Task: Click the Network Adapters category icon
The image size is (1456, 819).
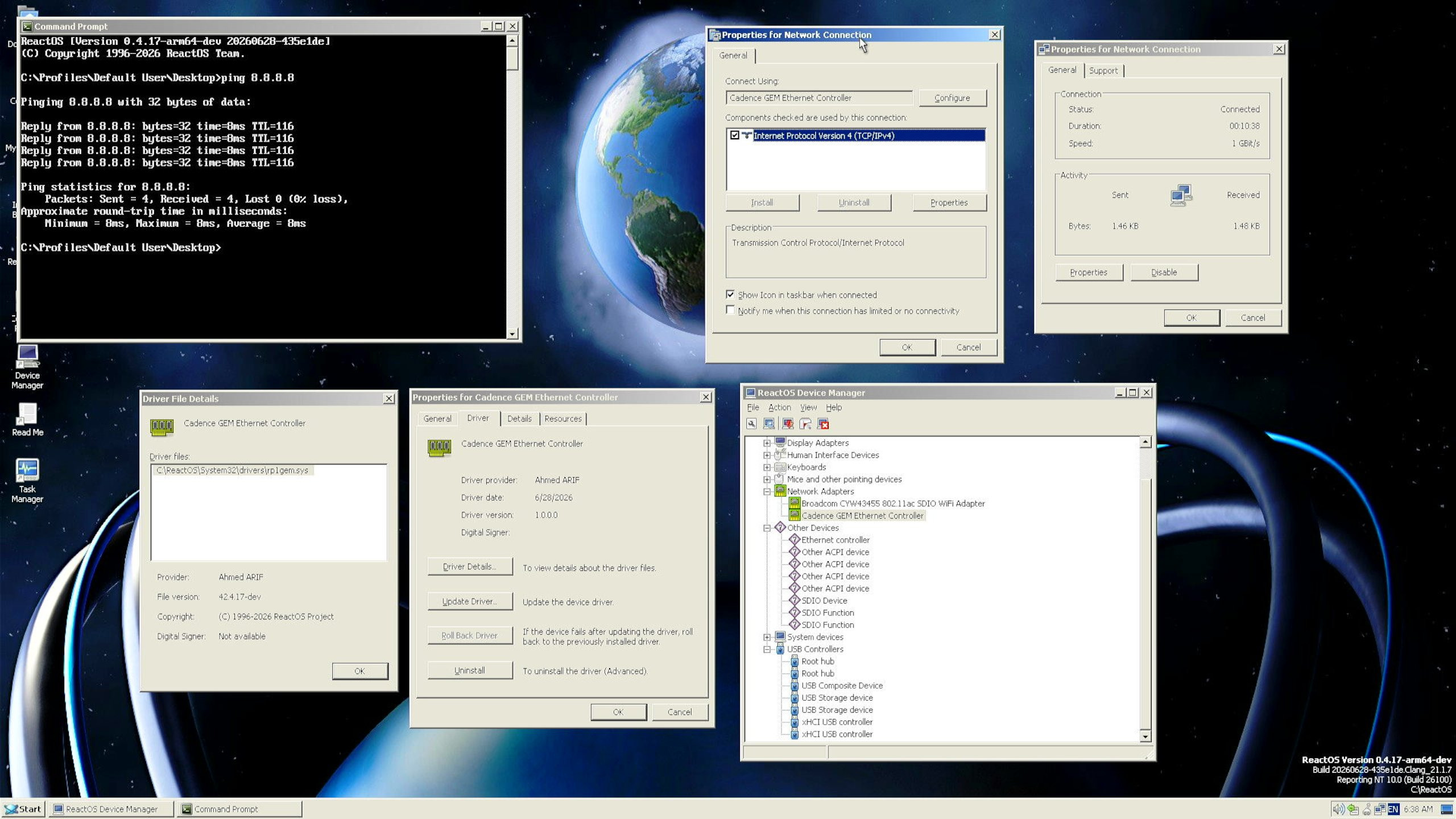Action: (x=780, y=491)
